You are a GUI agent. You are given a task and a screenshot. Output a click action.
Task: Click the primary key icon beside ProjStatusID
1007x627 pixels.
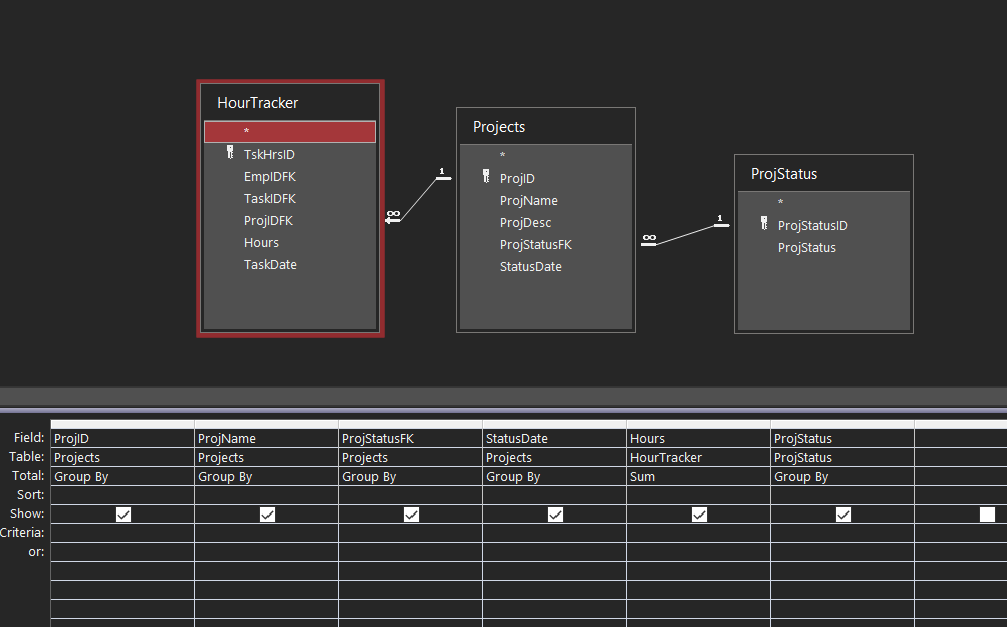[764, 223]
